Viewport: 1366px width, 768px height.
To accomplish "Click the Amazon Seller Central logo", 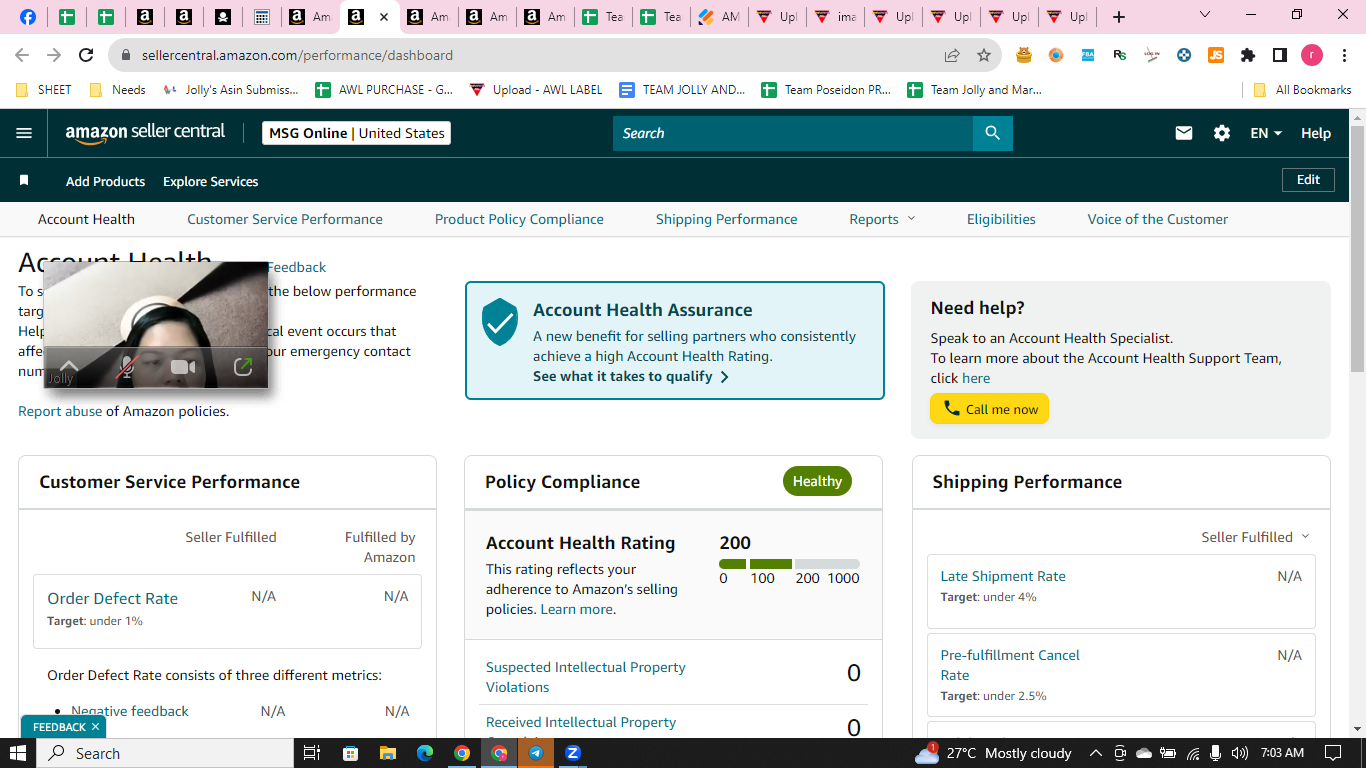I will pos(145,133).
